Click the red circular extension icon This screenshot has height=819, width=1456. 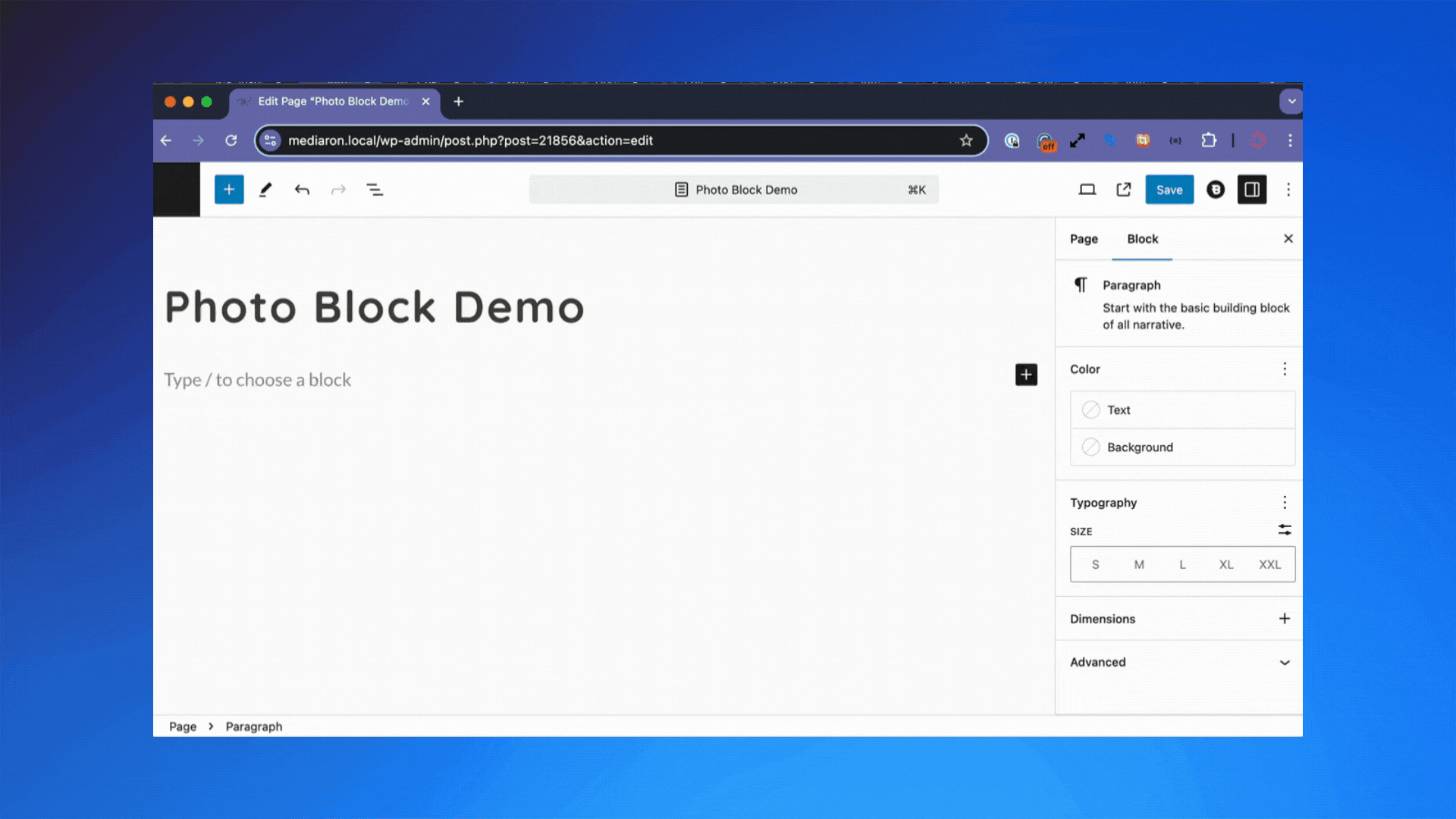[x=1258, y=140]
